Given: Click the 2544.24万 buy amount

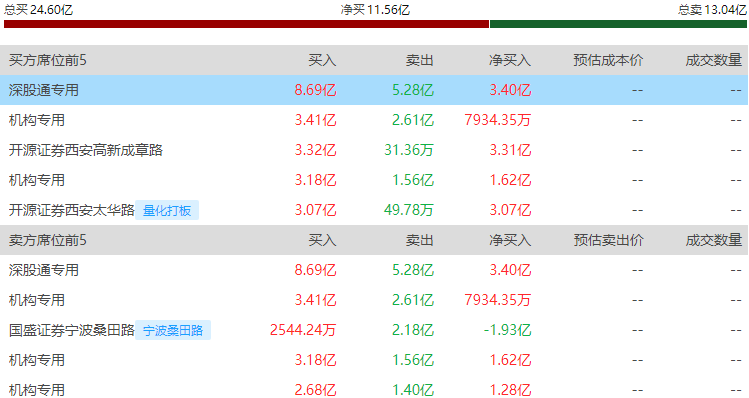Looking at the screenshot, I should pyautogui.click(x=303, y=330).
